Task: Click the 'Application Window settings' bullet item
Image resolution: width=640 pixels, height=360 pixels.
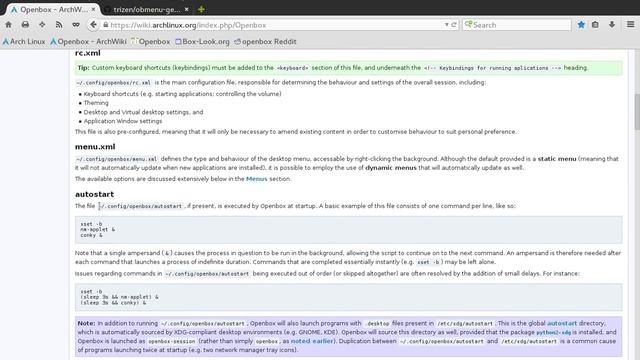Action: [x=123, y=121]
